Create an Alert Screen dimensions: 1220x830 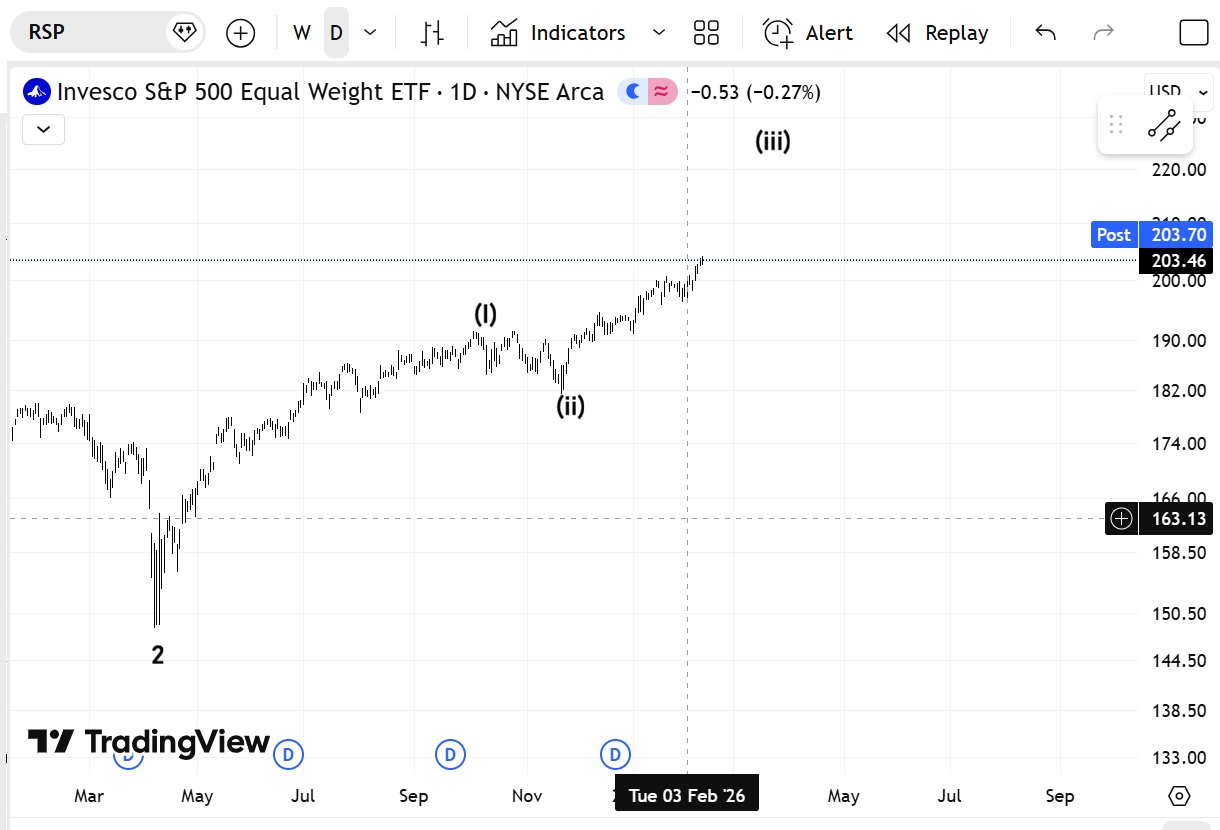pos(808,33)
